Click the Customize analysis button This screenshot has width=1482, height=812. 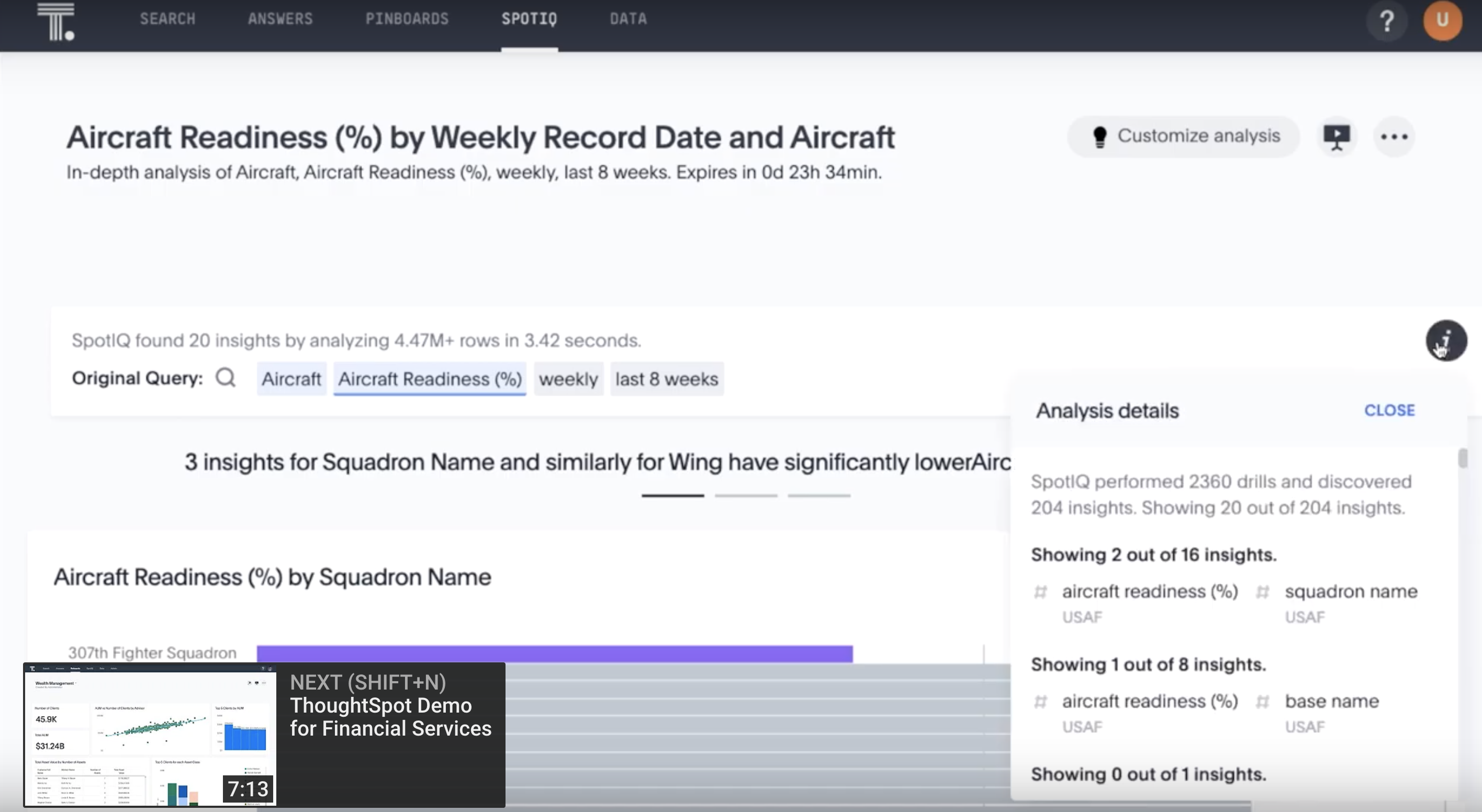tap(1185, 136)
